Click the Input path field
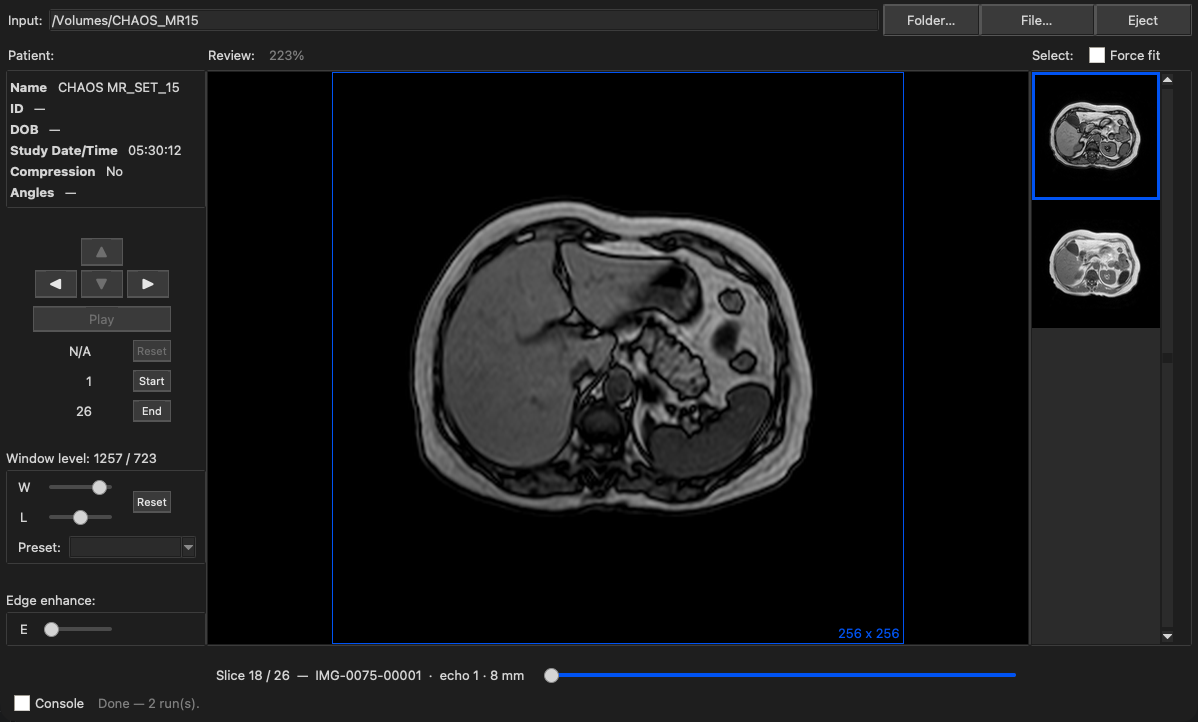The height and width of the screenshot is (722, 1198). (x=464, y=21)
